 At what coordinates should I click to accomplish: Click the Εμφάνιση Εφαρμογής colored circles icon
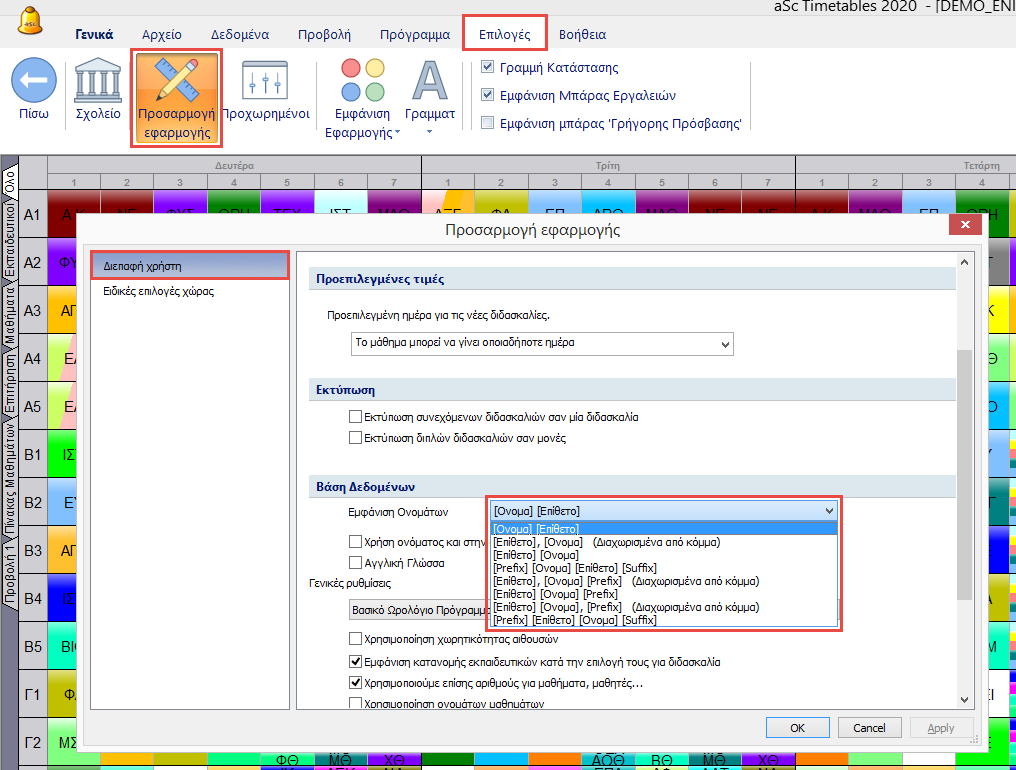pos(362,82)
